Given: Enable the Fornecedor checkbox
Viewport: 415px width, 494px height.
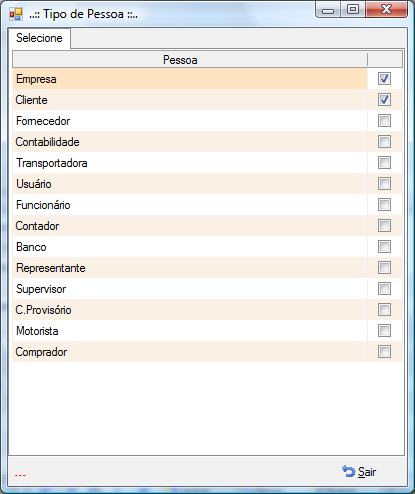Looking at the screenshot, I should (x=384, y=121).
